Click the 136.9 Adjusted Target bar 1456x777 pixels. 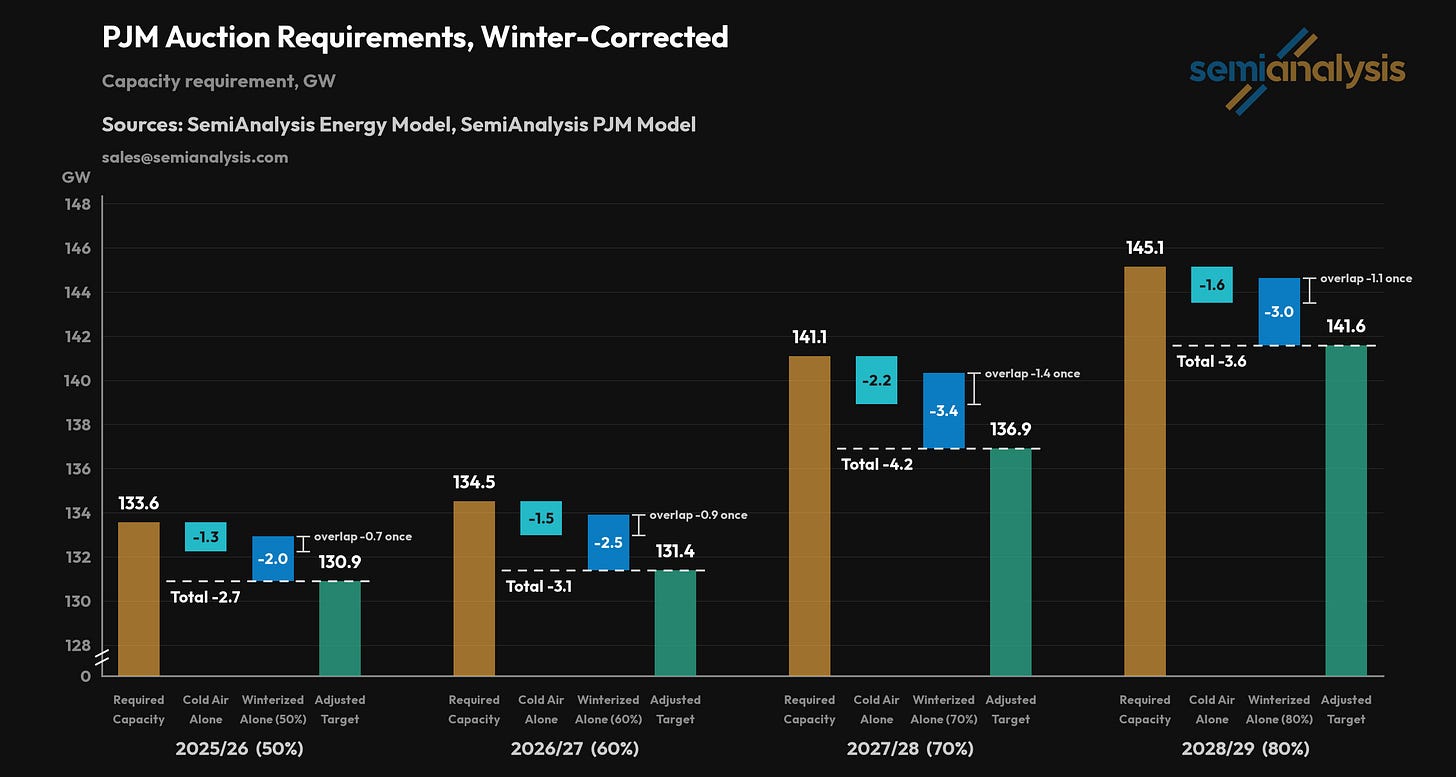1011,562
